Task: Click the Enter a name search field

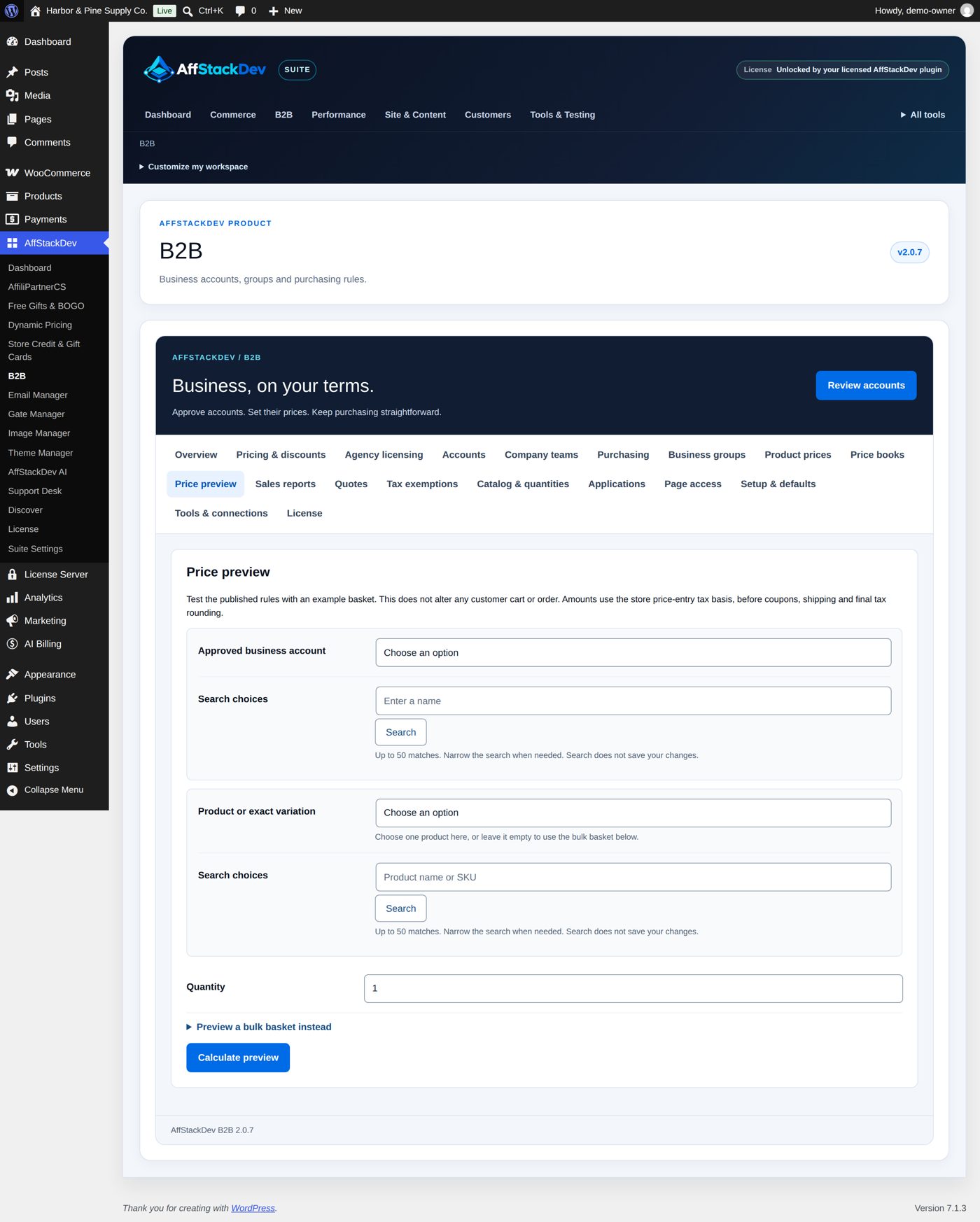Action: click(x=633, y=701)
